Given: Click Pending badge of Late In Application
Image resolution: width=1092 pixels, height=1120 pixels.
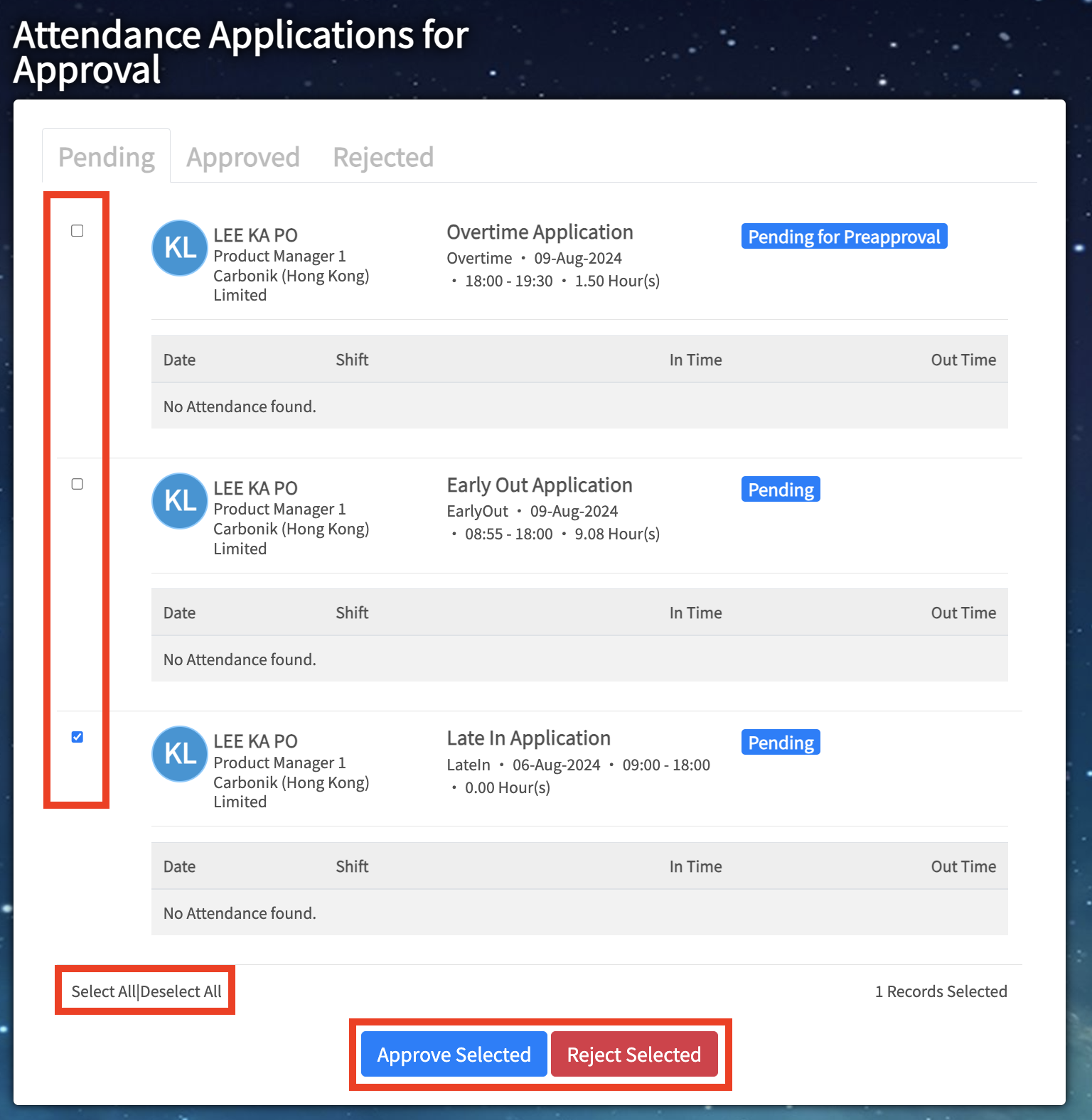Looking at the screenshot, I should pos(781,743).
